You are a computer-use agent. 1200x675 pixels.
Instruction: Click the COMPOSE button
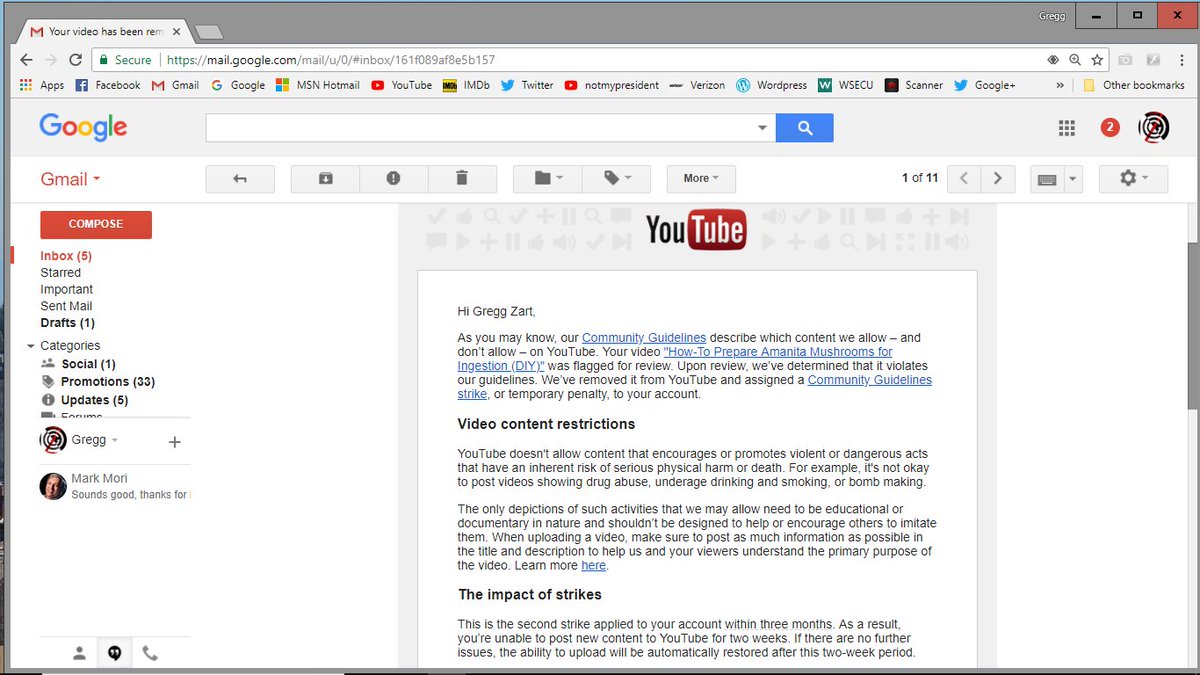(x=96, y=224)
